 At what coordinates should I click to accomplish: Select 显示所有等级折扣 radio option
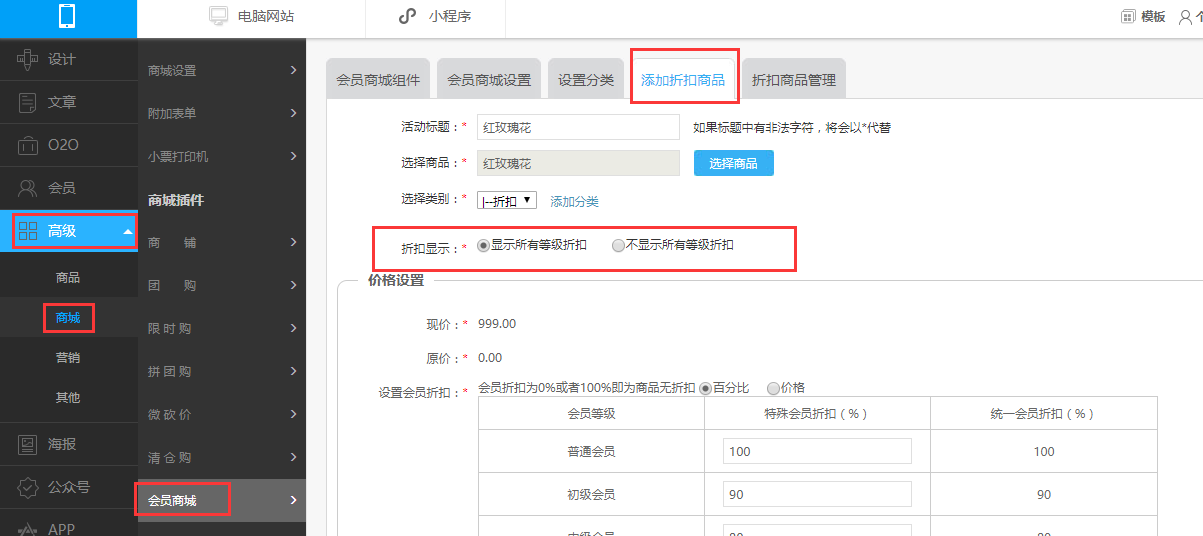click(484, 245)
